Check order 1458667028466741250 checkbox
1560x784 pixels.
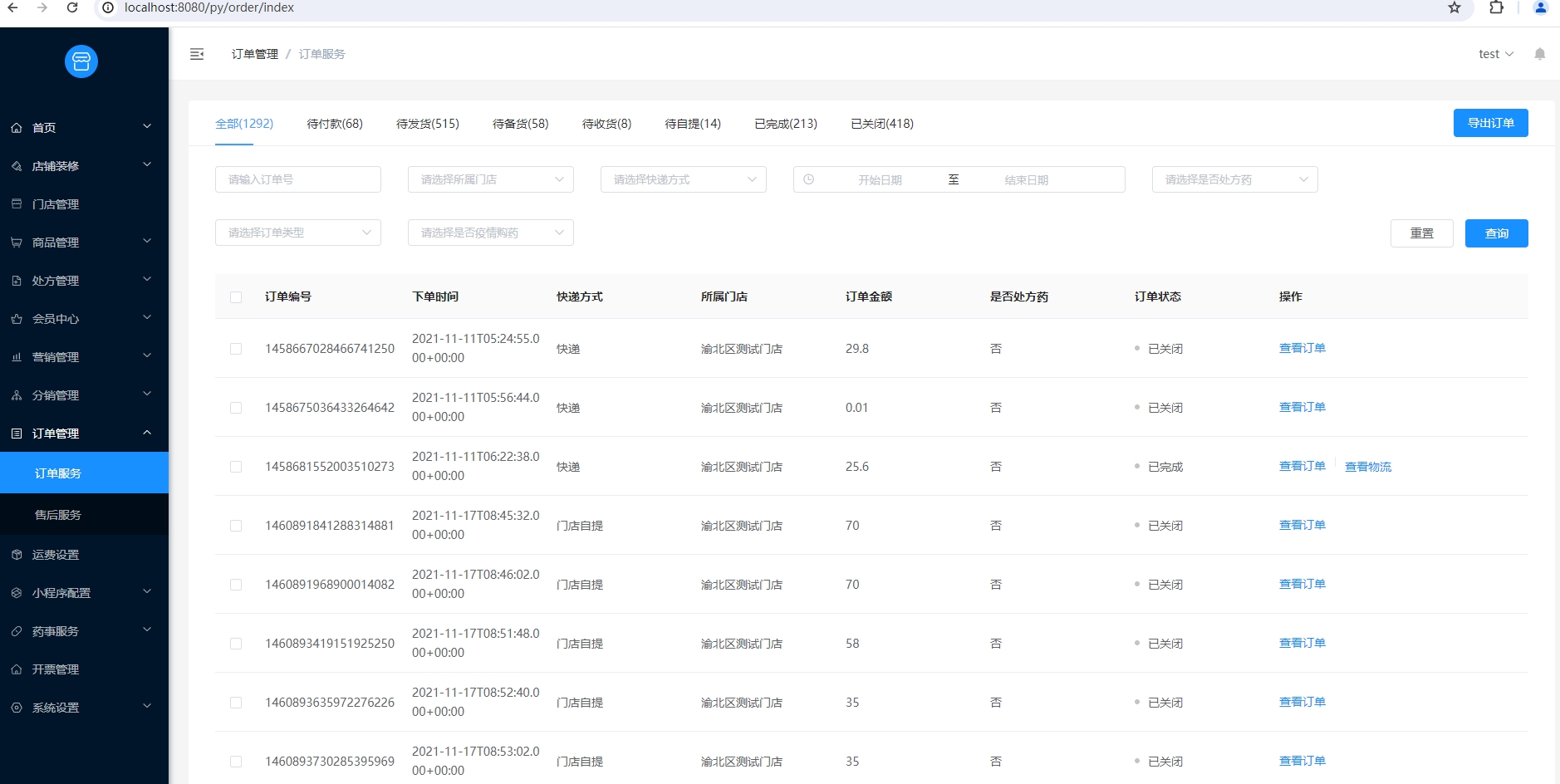pos(236,349)
